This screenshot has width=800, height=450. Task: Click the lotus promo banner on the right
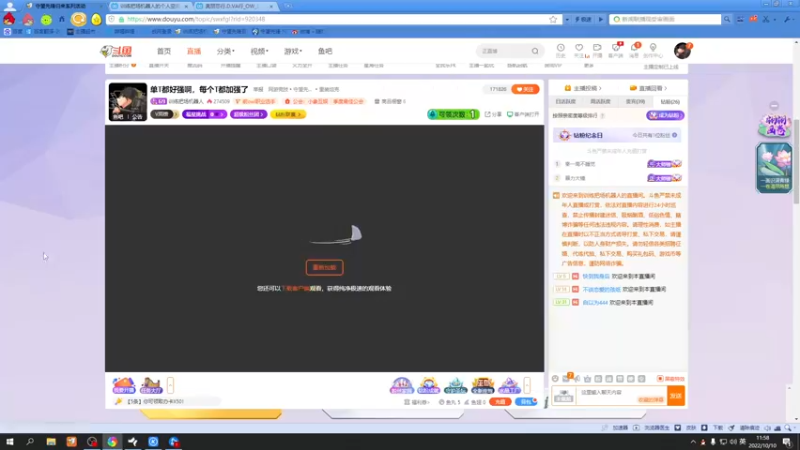click(774, 167)
